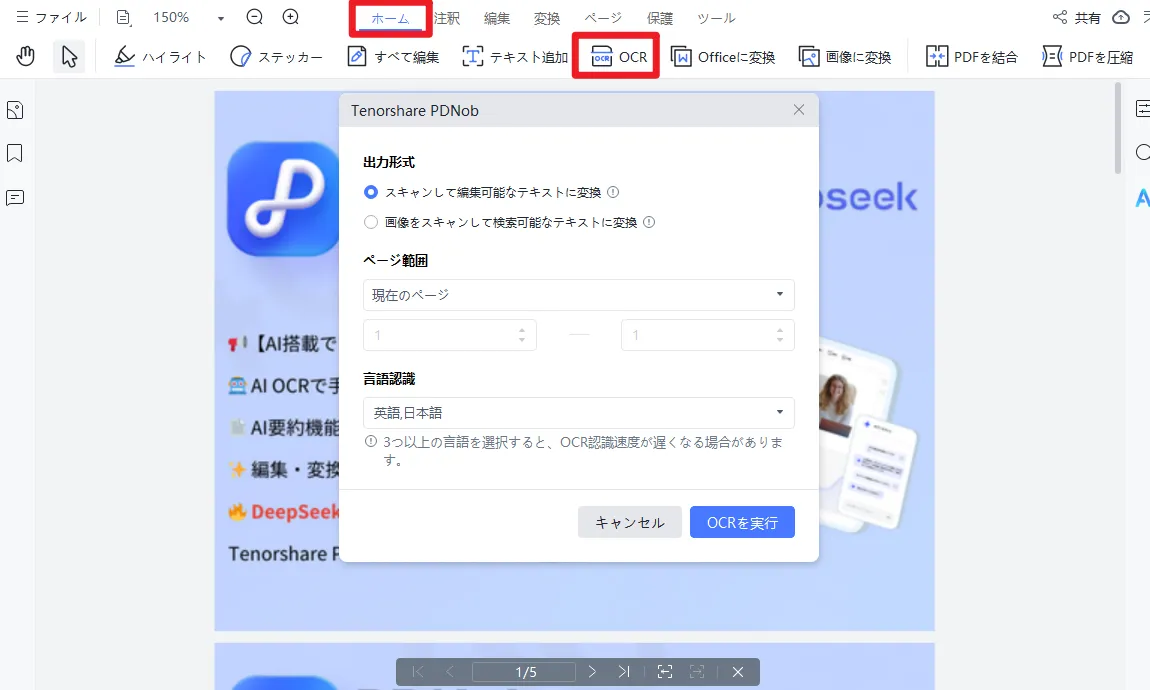Click info icon beside スキャンして編集可能なテキストに変換

coord(613,192)
